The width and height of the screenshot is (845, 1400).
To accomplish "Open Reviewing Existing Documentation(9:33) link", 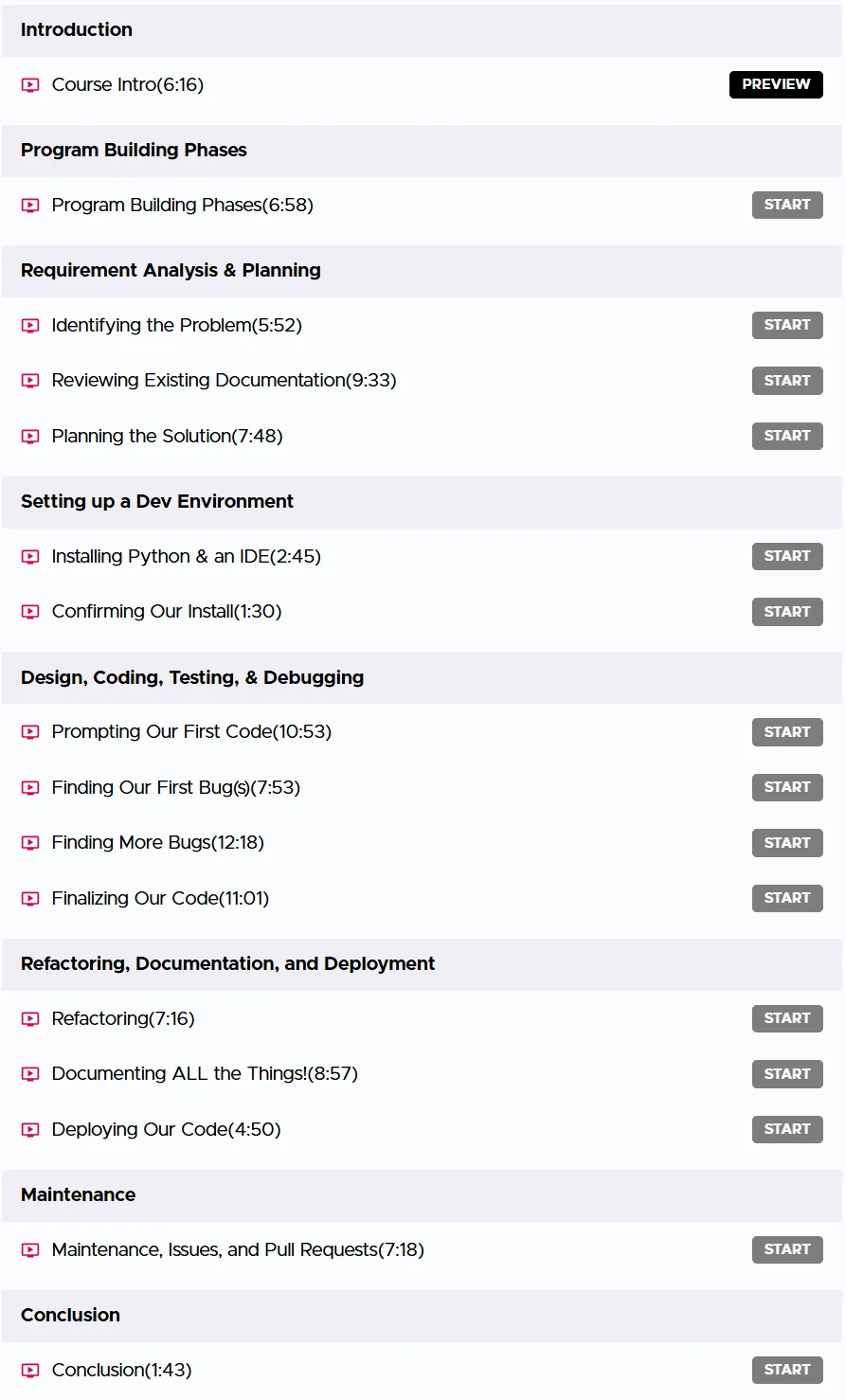I will pyautogui.click(x=225, y=381).
